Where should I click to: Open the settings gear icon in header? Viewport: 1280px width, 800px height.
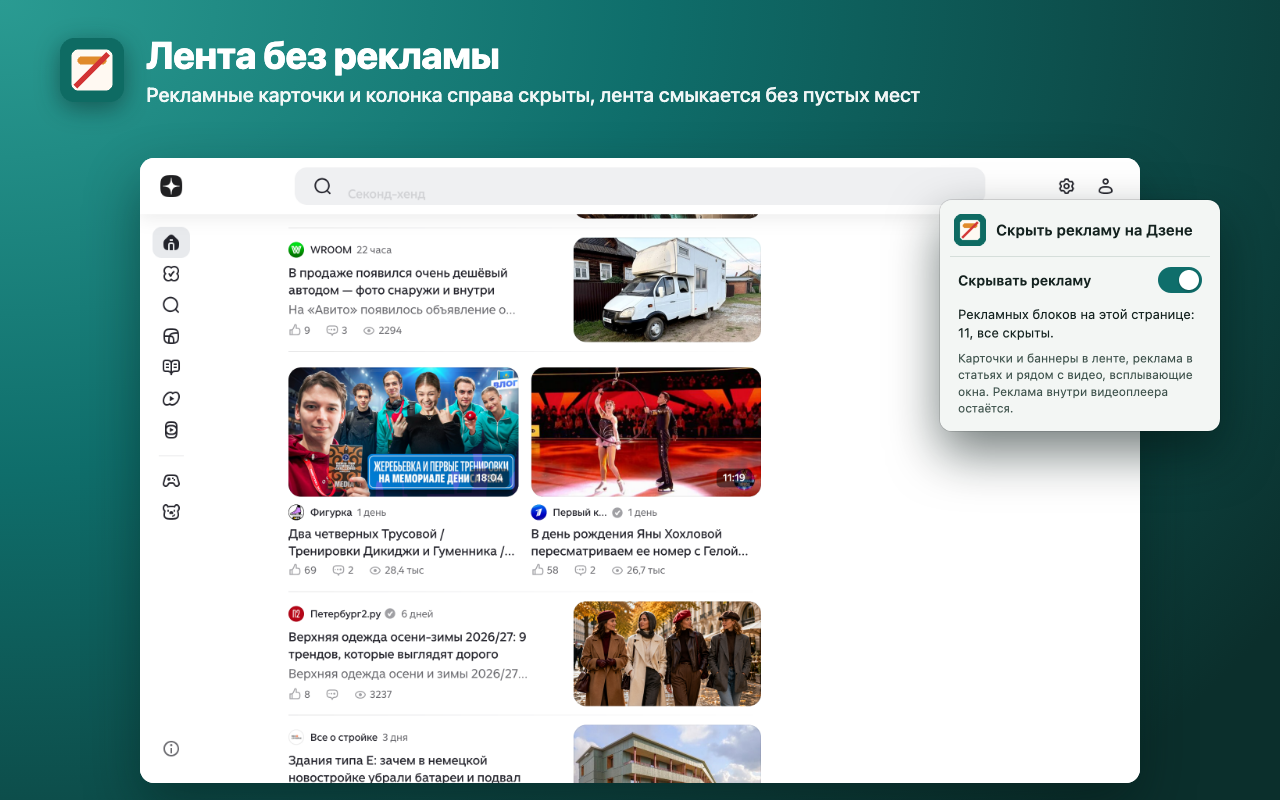pos(1066,186)
